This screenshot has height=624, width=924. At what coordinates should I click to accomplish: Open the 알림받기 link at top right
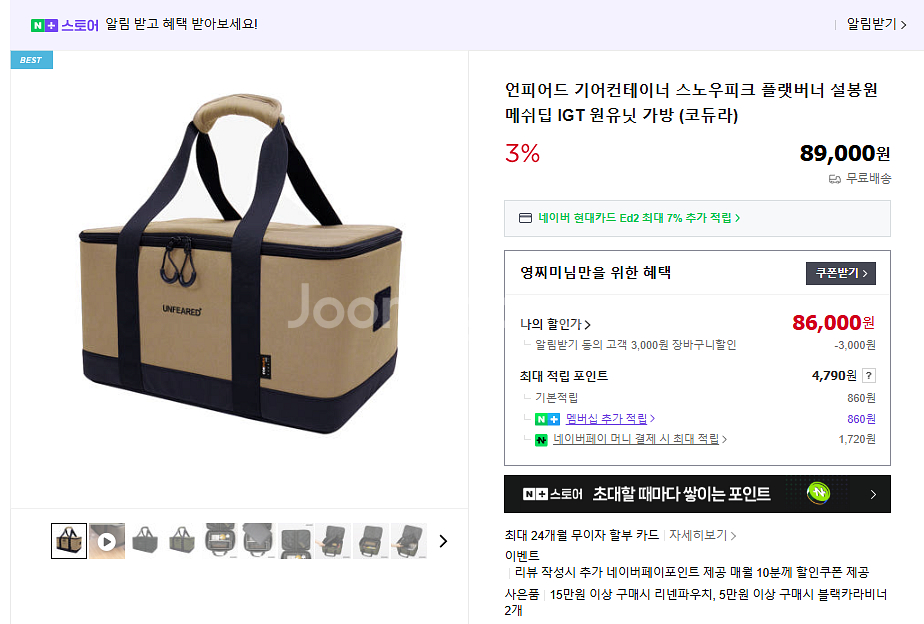tap(876, 24)
